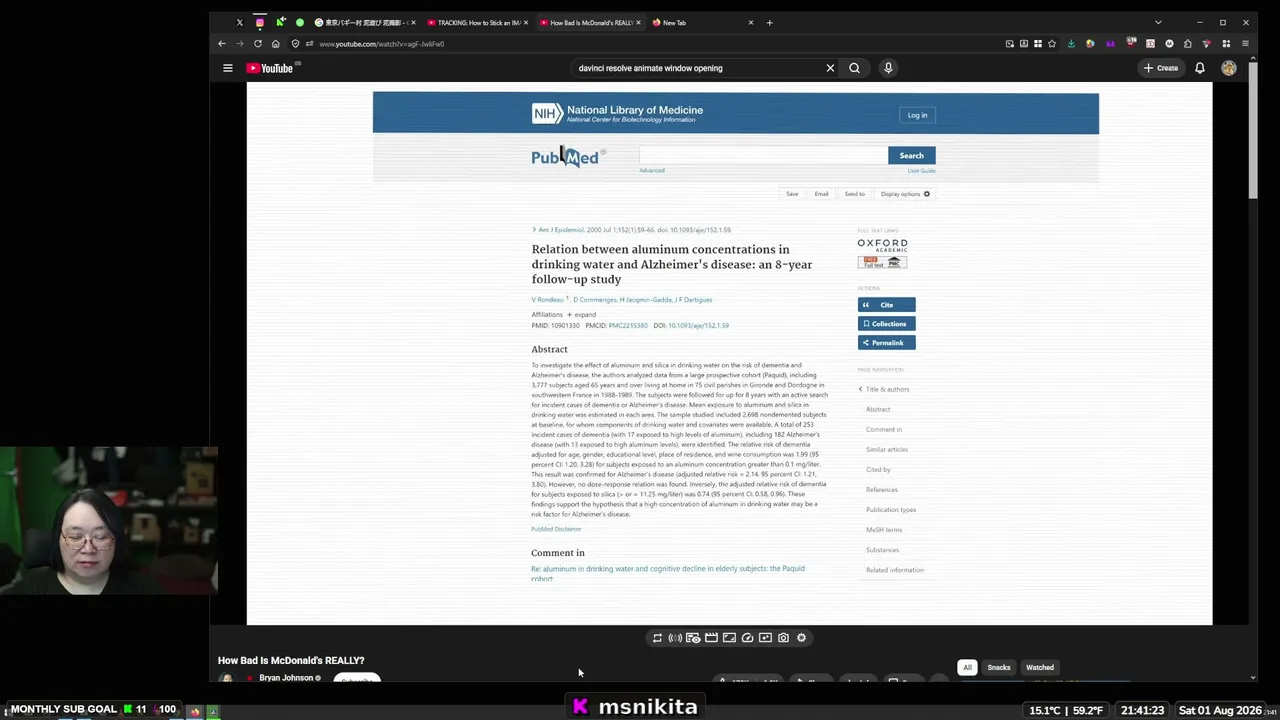1280x720 pixels.
Task: Click the PubMed Search button
Action: pos(911,155)
